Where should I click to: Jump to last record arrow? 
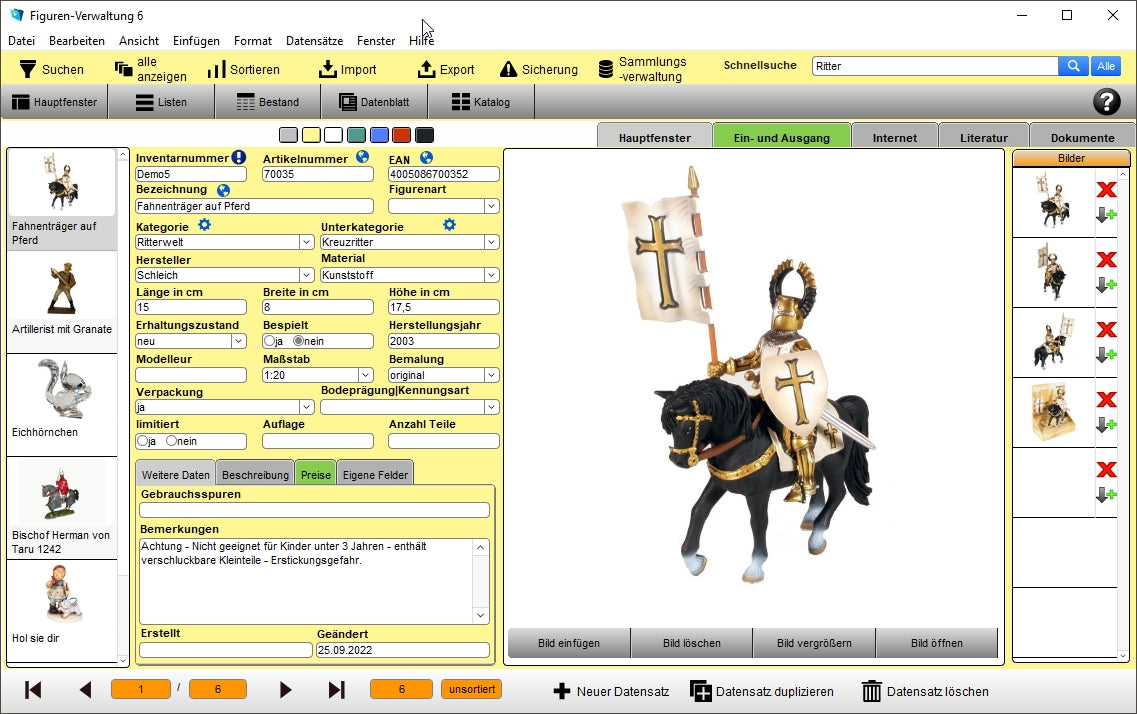(337, 690)
